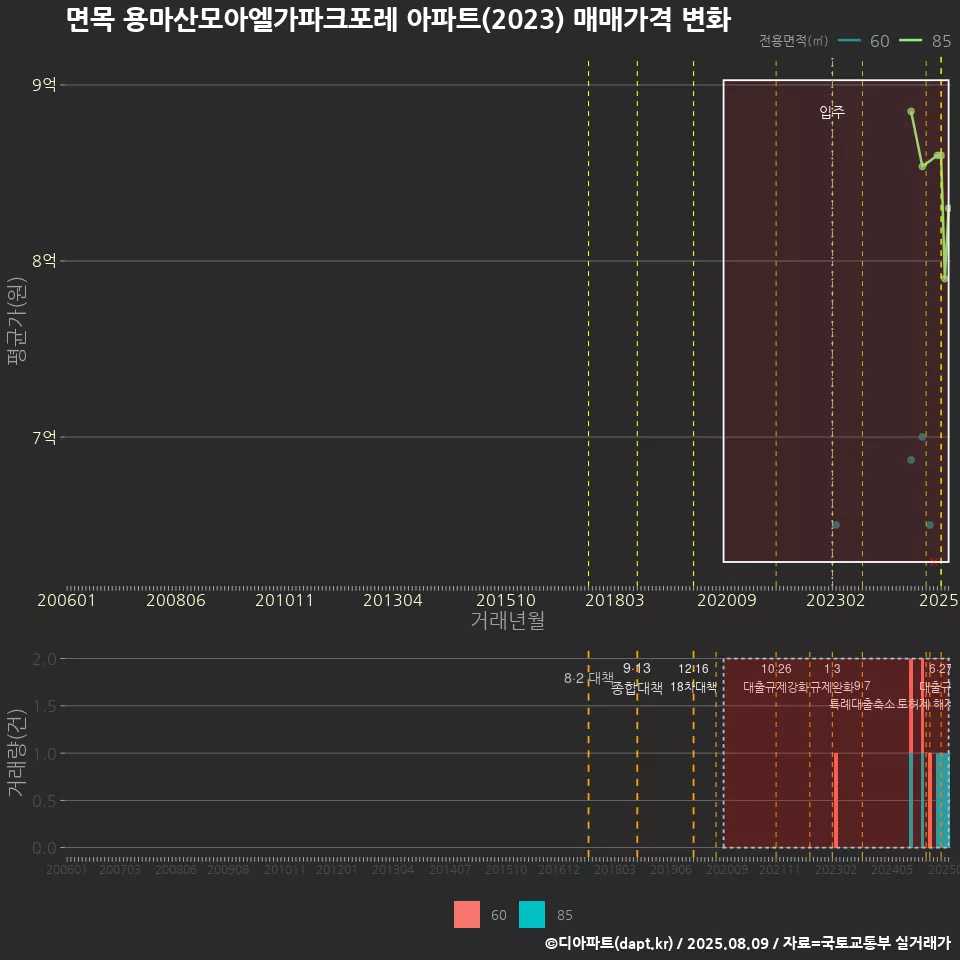The height and width of the screenshot is (960, 960).
Task: Click the '평균가(원)' y-axis title
Action: [17, 321]
